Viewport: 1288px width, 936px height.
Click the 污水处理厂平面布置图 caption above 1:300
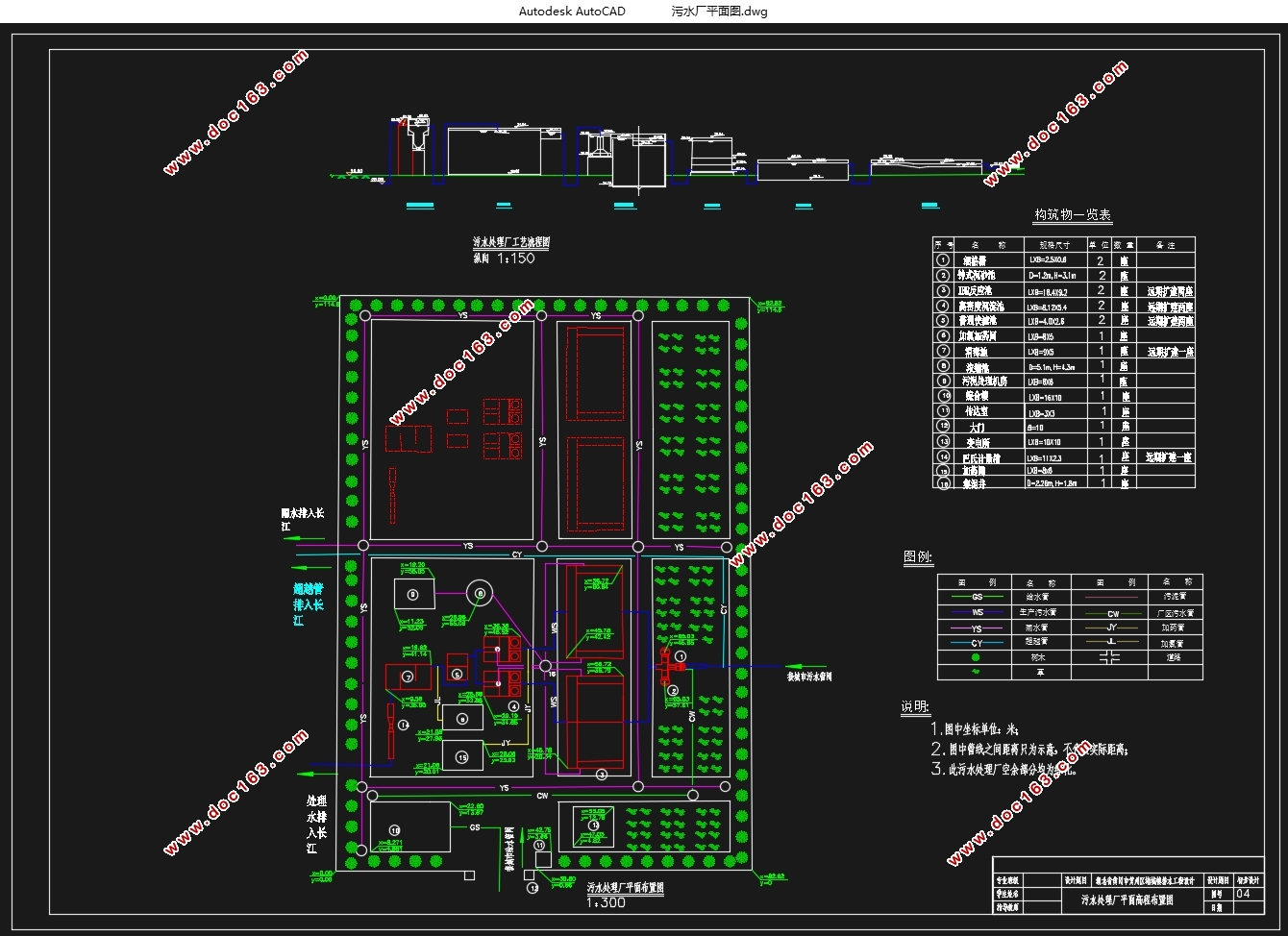click(x=626, y=888)
